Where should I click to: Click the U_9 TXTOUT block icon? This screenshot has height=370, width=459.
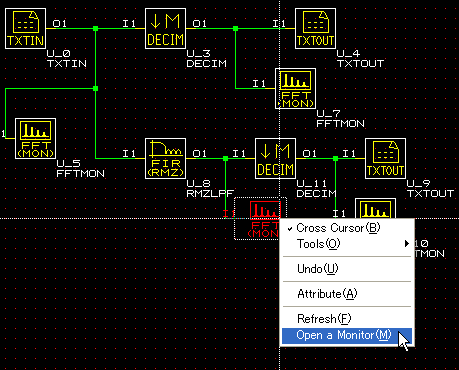[386, 158]
